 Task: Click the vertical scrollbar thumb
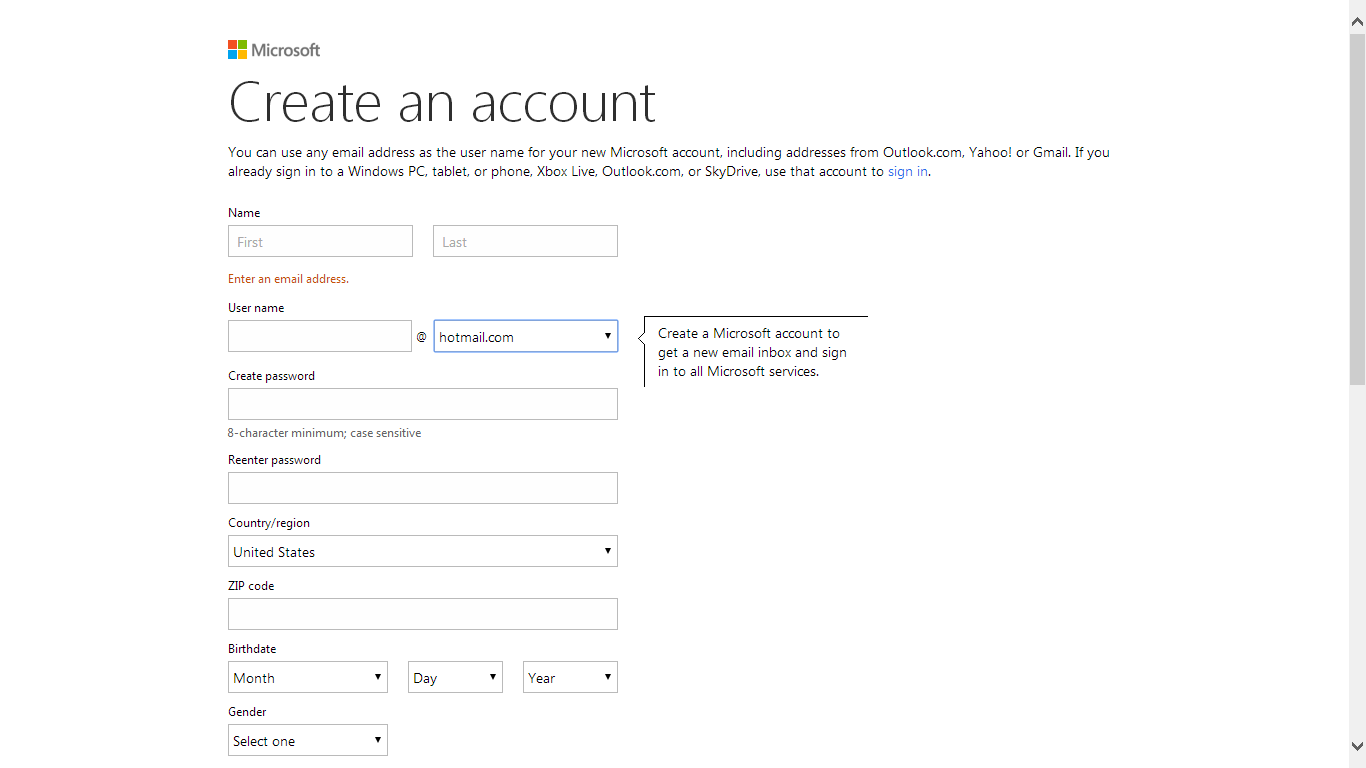(1357, 208)
